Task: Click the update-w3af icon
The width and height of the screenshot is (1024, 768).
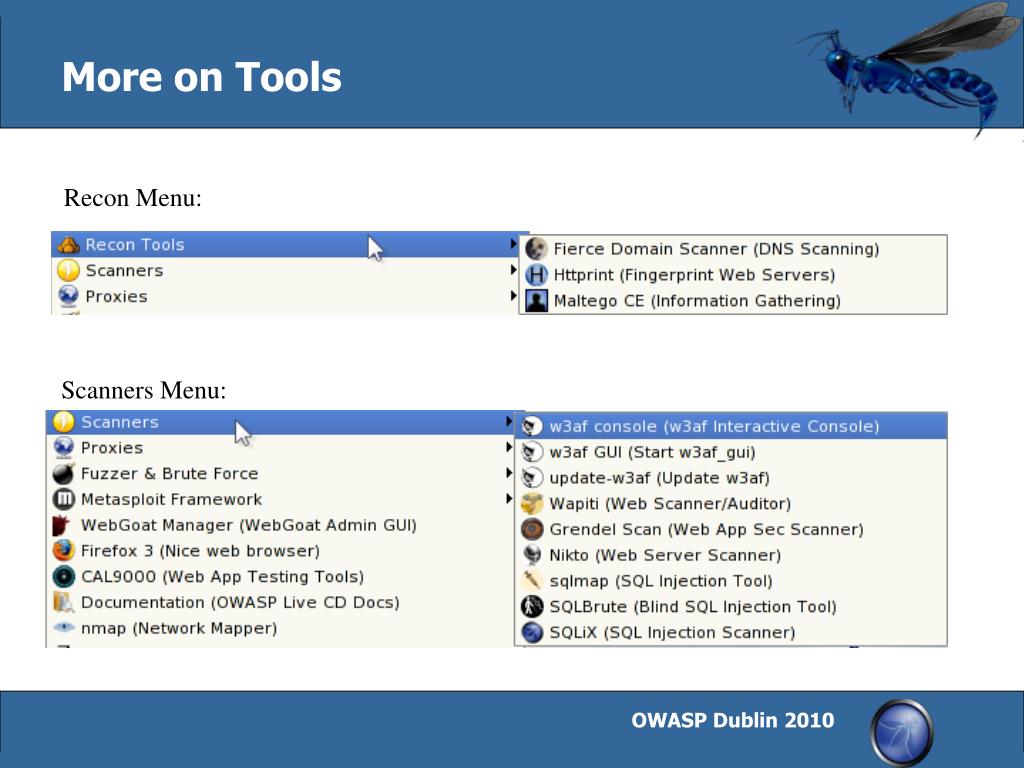Action: 532,478
